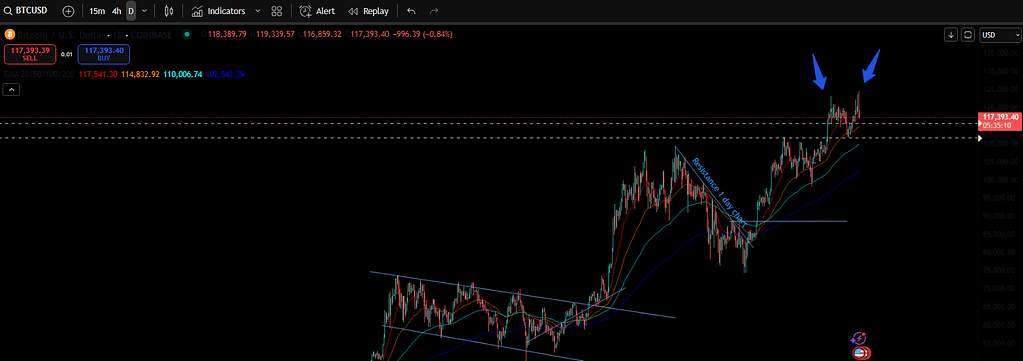
Task: Switch to the 4h timeframe
Action: click(x=116, y=11)
